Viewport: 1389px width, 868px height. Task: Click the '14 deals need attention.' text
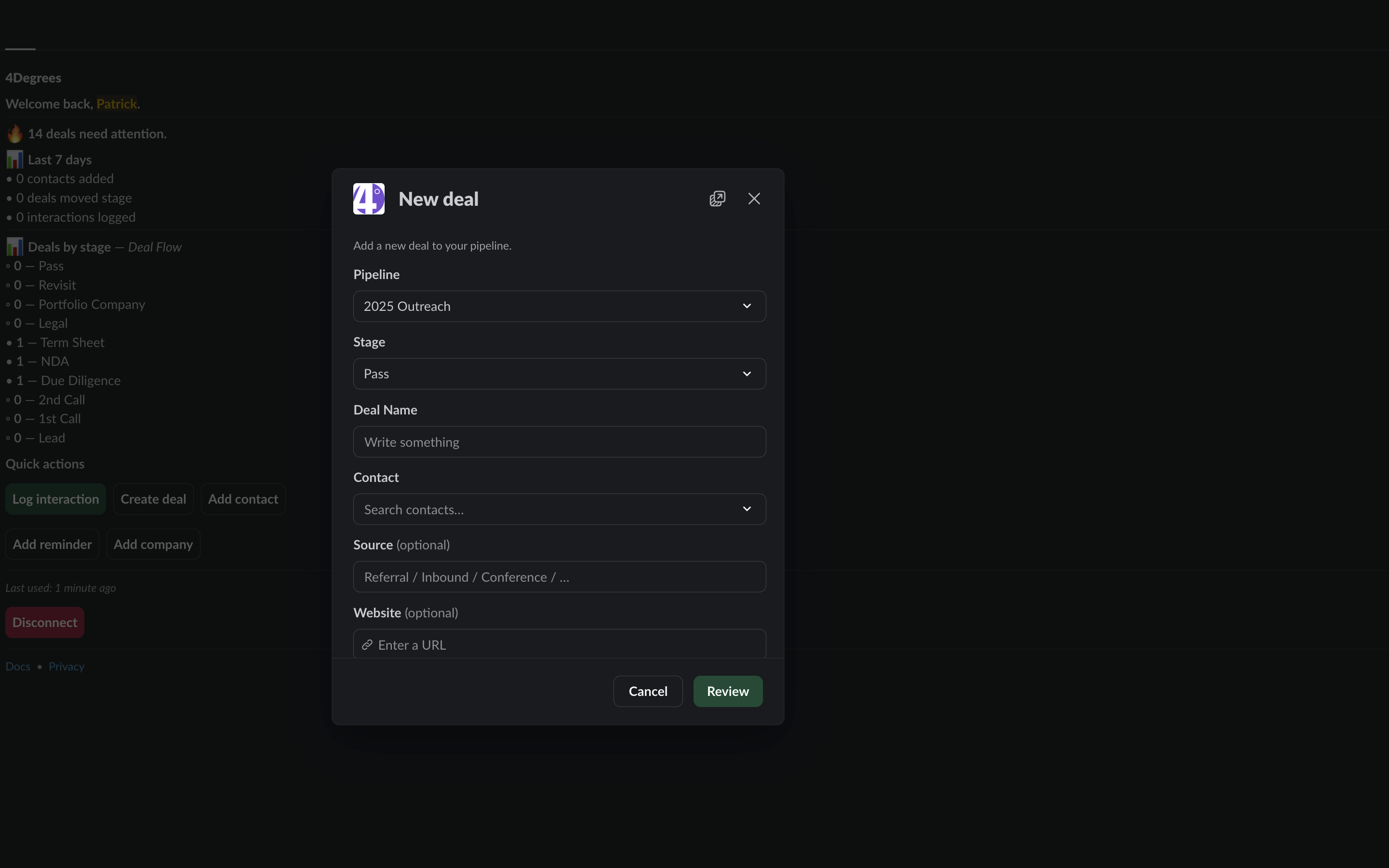(x=97, y=134)
